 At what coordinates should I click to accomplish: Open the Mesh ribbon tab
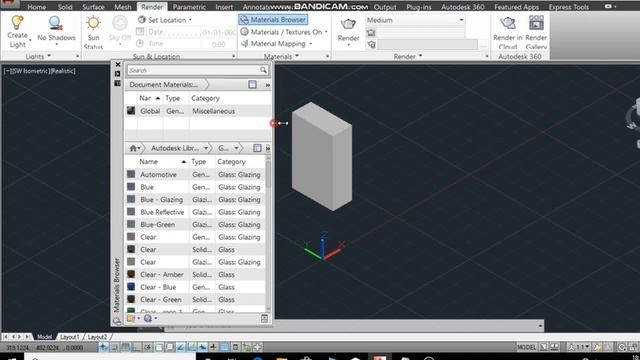click(x=122, y=7)
